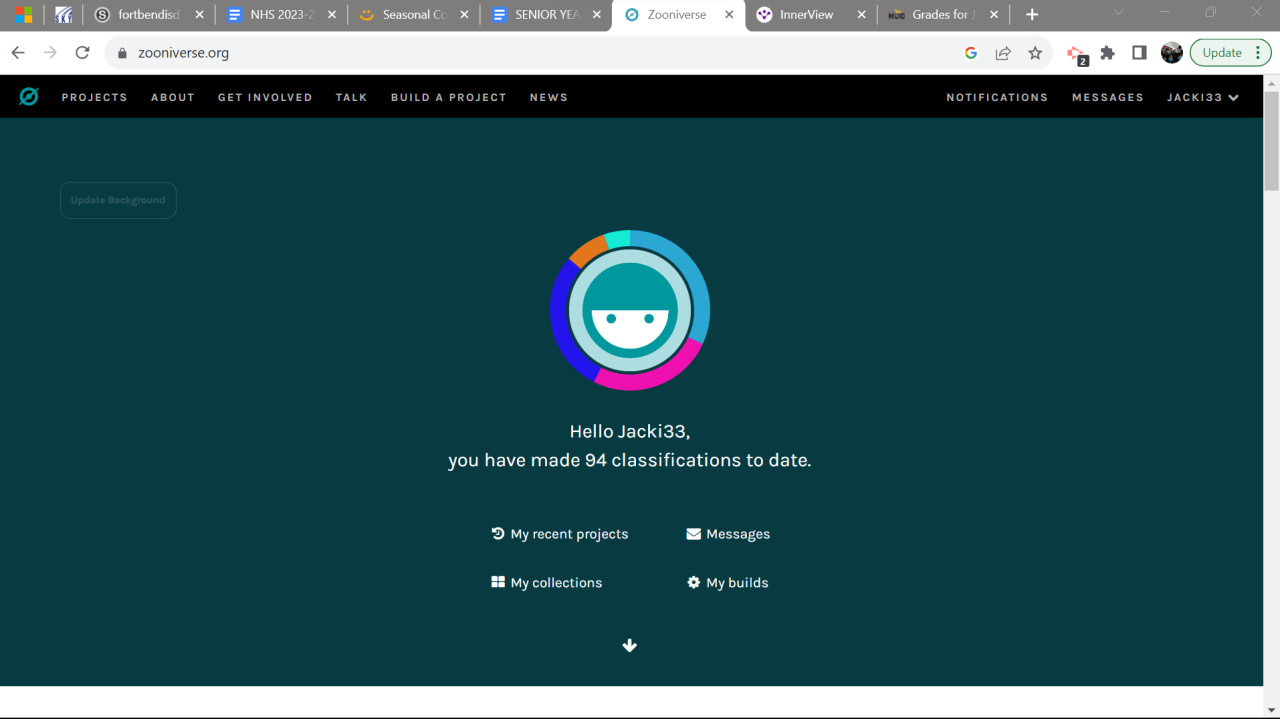Click the gear icon beside My builds
Viewport: 1280px width, 719px height.
(x=693, y=582)
